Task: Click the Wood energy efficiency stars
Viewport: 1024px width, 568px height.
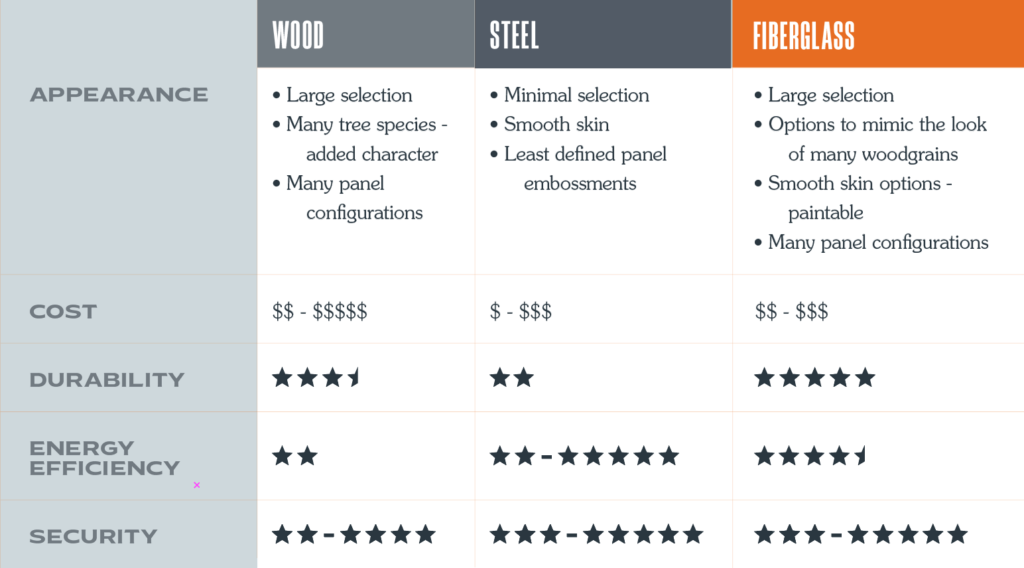Action: coord(295,457)
